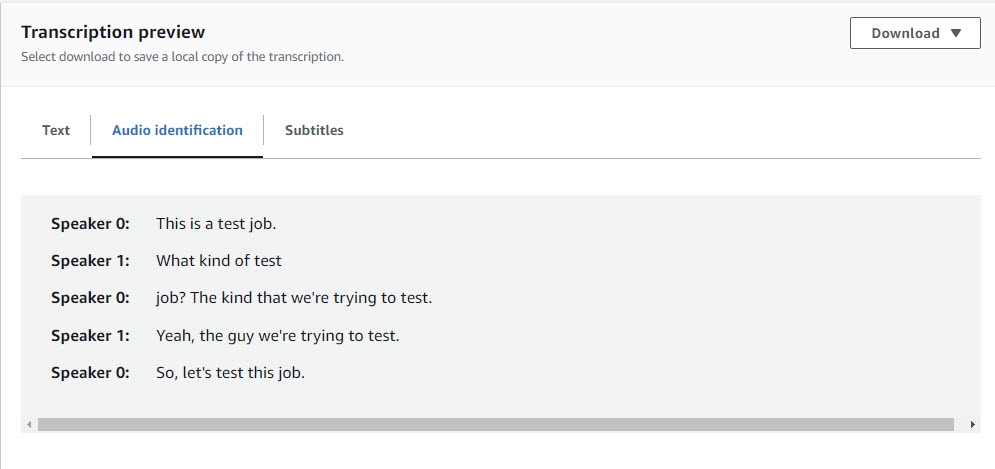Image resolution: width=995 pixels, height=469 pixels.
Task: Select the Audio identification tab
Action: pos(177,130)
